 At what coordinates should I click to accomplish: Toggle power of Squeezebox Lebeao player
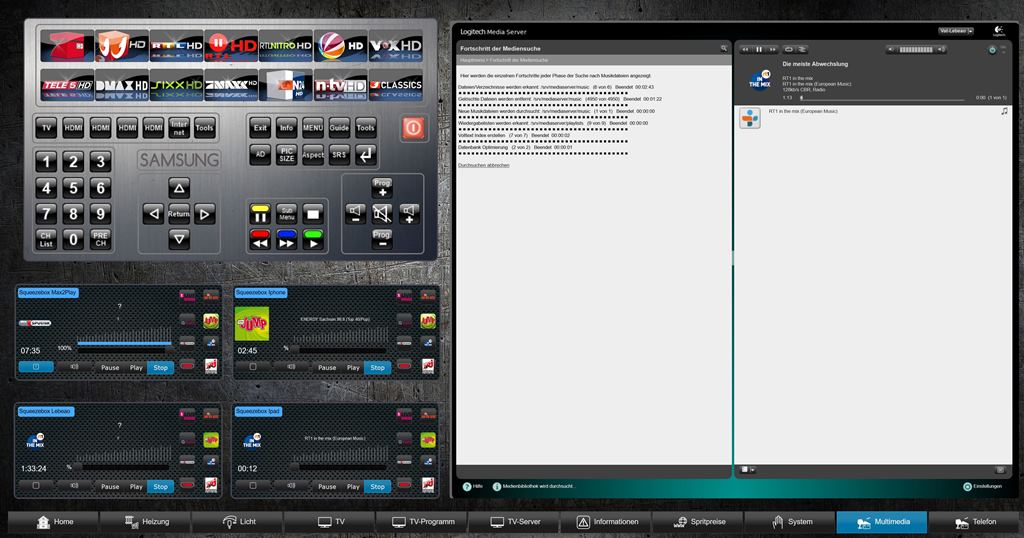[36, 486]
